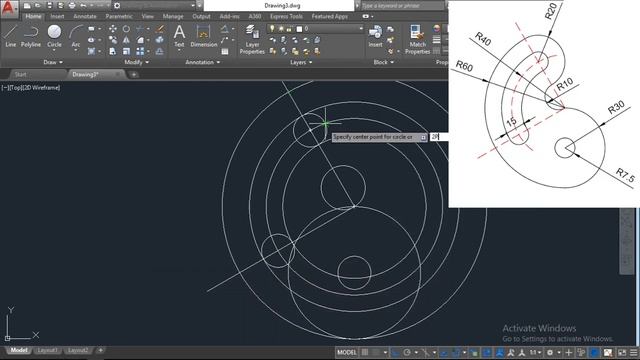Toggle Ortho mode in status bar
Viewport: 640px width, 360px height.
click(395, 352)
